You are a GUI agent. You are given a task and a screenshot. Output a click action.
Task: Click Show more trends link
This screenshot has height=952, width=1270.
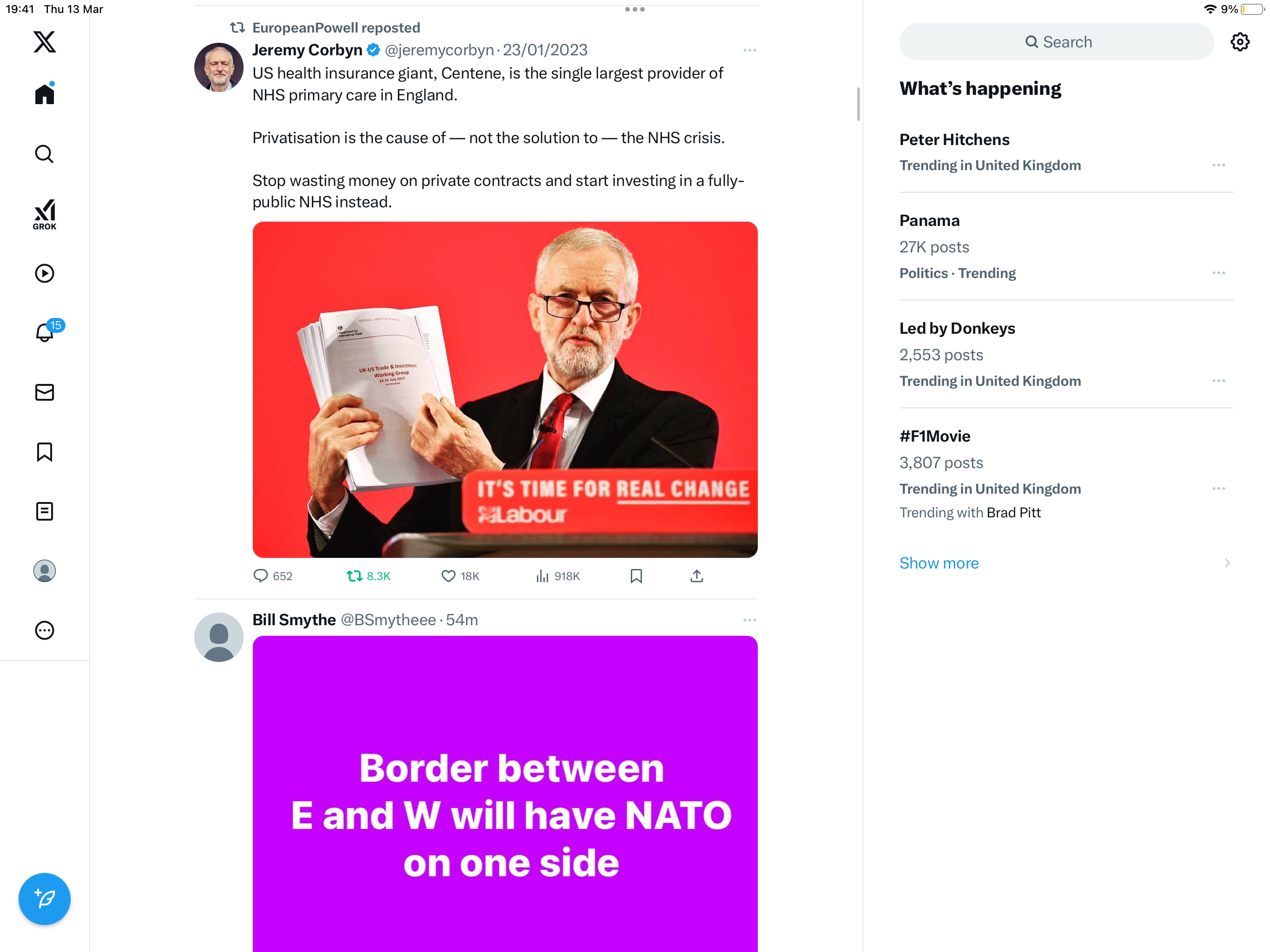point(939,563)
